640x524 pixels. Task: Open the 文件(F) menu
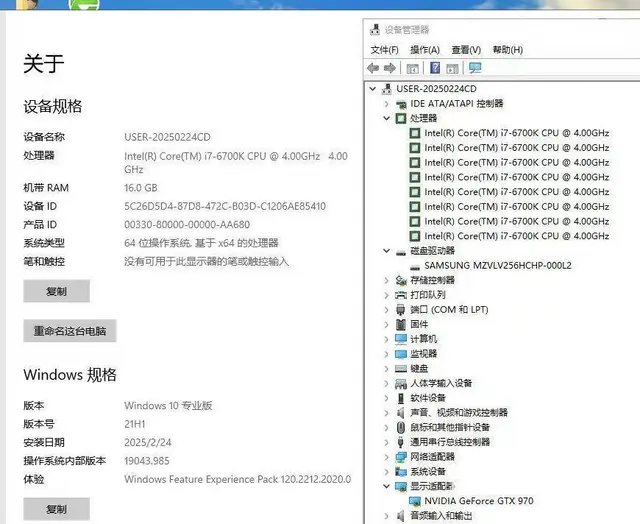pyautogui.click(x=384, y=50)
